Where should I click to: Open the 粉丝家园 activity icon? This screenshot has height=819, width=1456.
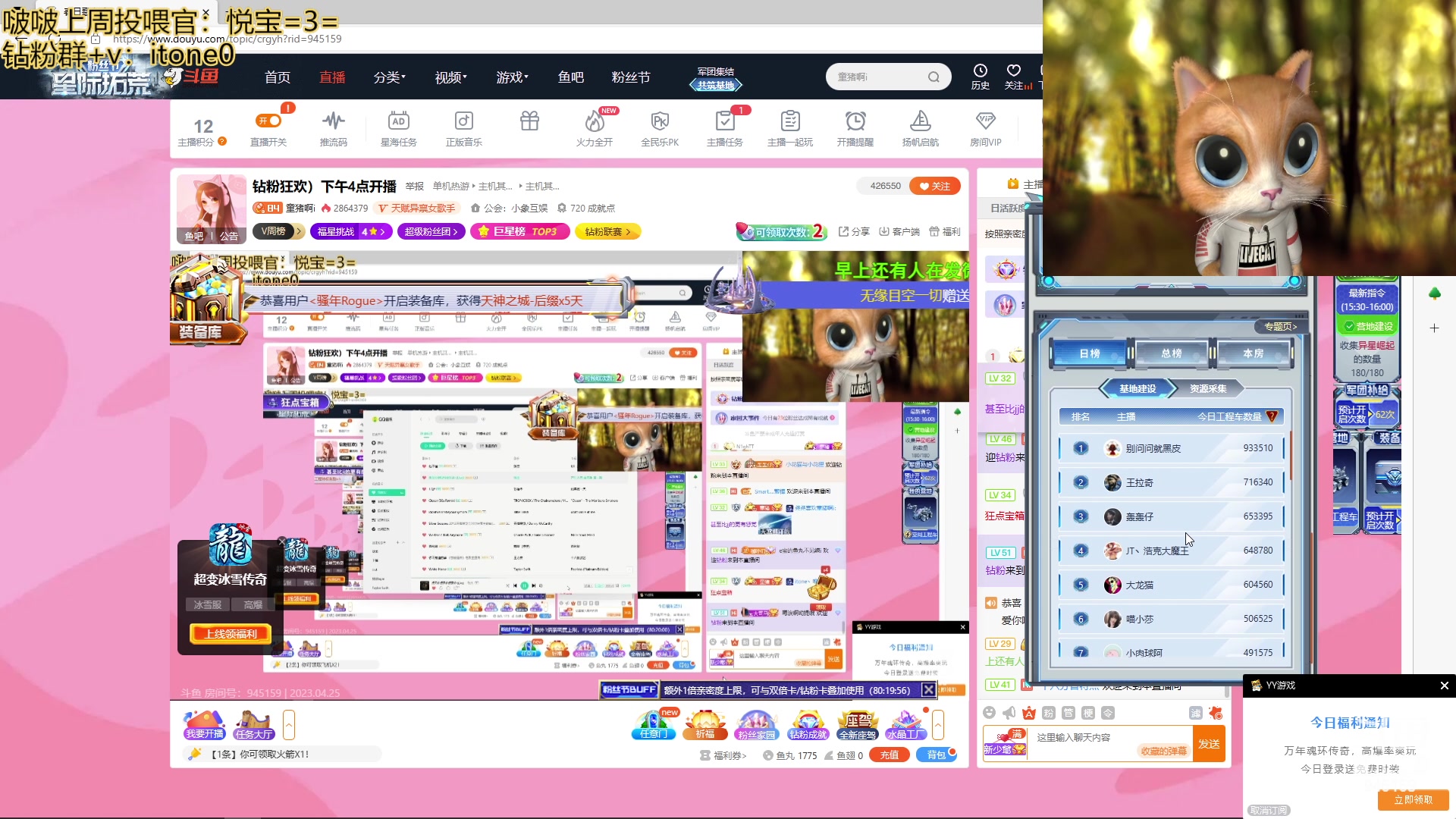pos(756,725)
